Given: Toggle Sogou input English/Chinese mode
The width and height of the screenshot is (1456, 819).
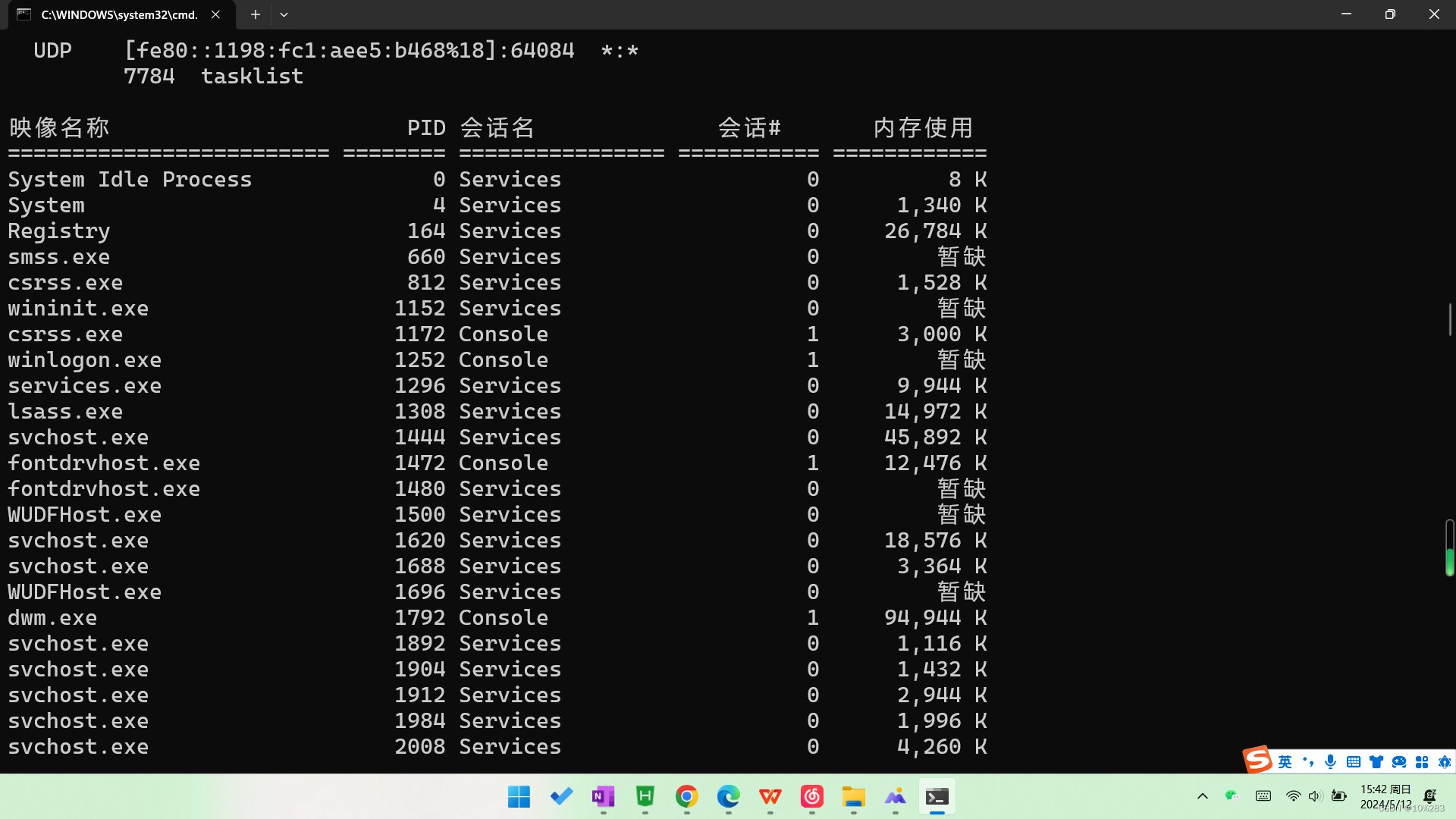Looking at the screenshot, I should (x=1285, y=762).
